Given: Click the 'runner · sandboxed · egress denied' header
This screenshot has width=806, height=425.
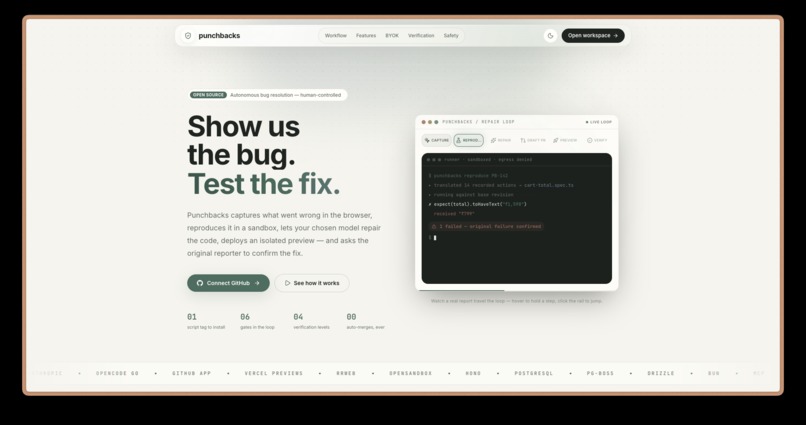Looking at the screenshot, I should point(488,160).
